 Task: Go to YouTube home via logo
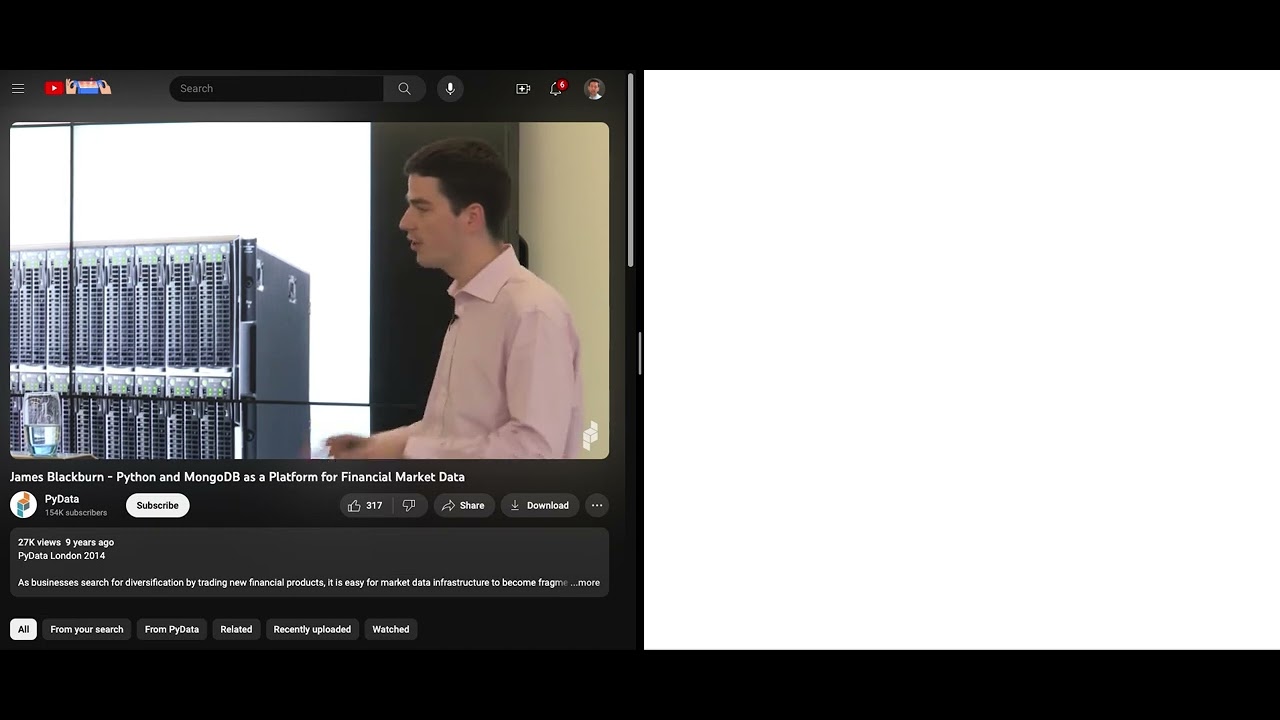coord(78,88)
